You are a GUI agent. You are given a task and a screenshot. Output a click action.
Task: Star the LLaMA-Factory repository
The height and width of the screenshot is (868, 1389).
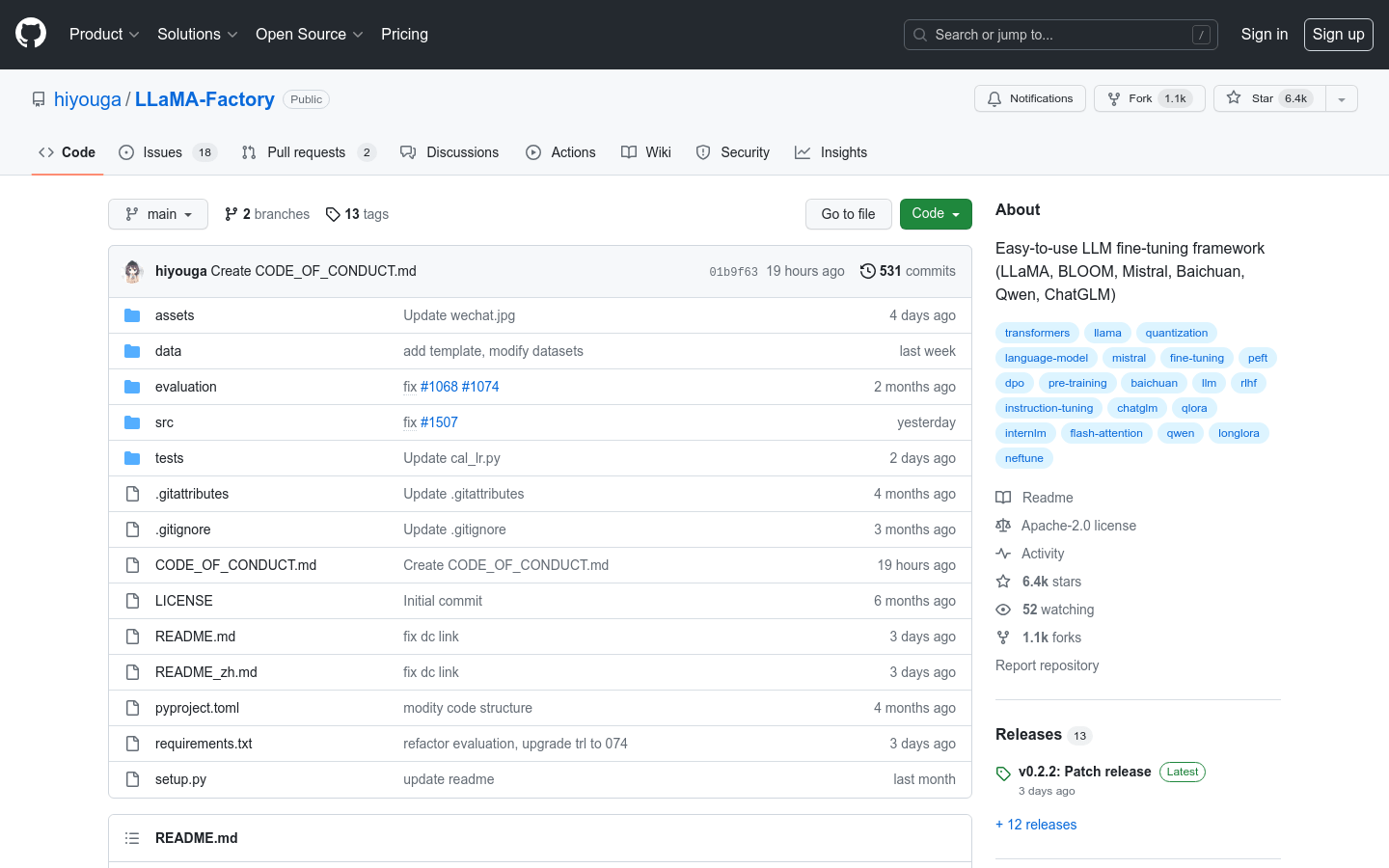pos(1269,98)
